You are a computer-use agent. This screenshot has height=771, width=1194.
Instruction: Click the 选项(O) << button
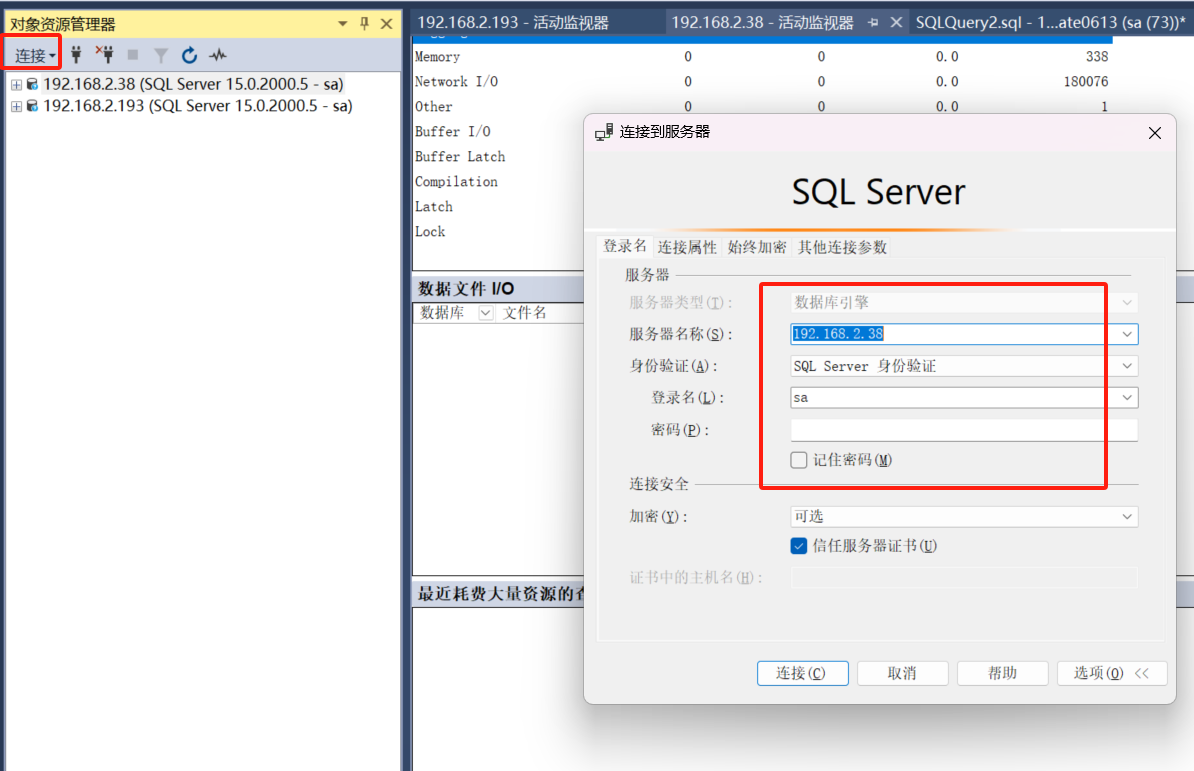[1112, 673]
